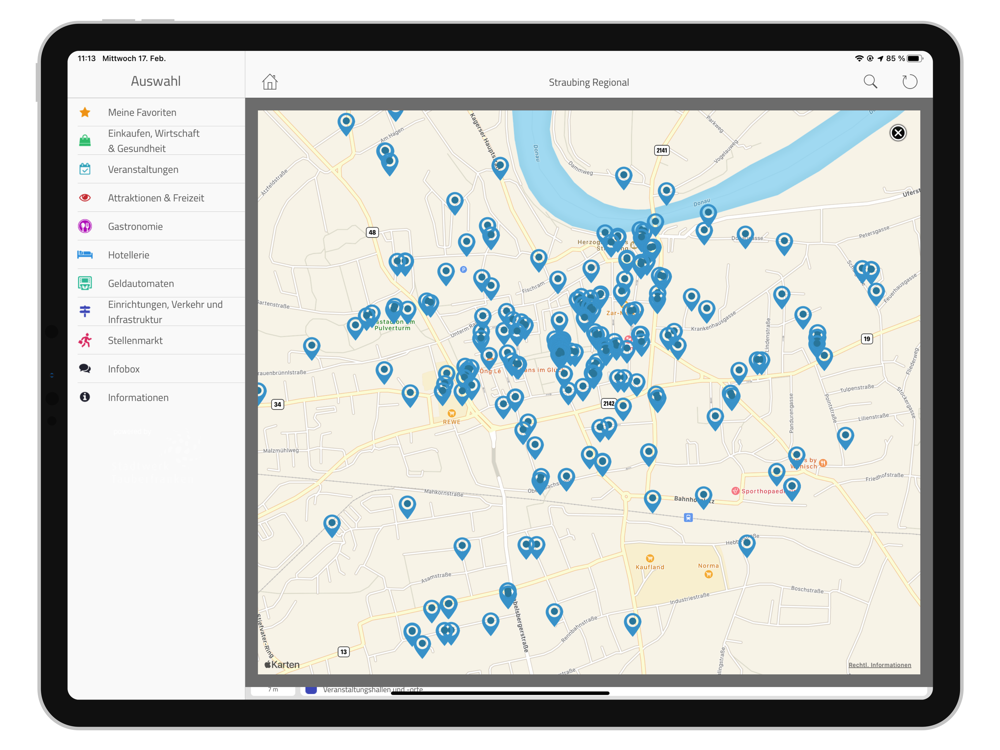Select Einkaufen, Wirtschaft & Gesundheit category

pos(156,140)
